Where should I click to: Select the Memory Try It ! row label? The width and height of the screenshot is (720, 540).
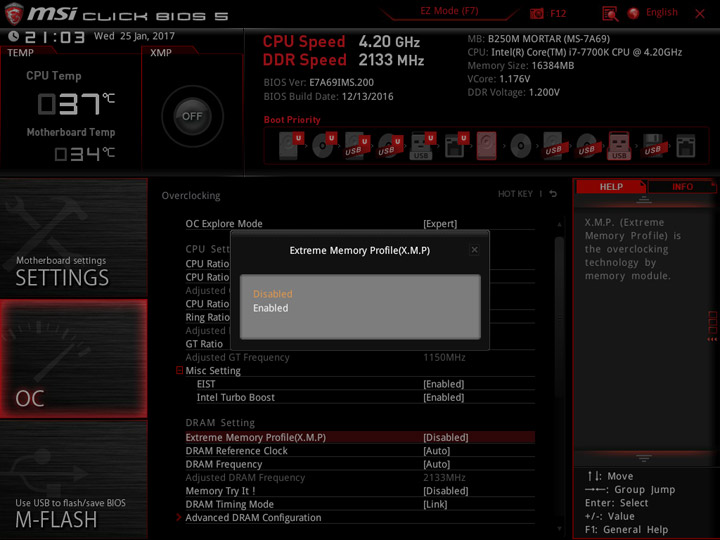(220, 491)
